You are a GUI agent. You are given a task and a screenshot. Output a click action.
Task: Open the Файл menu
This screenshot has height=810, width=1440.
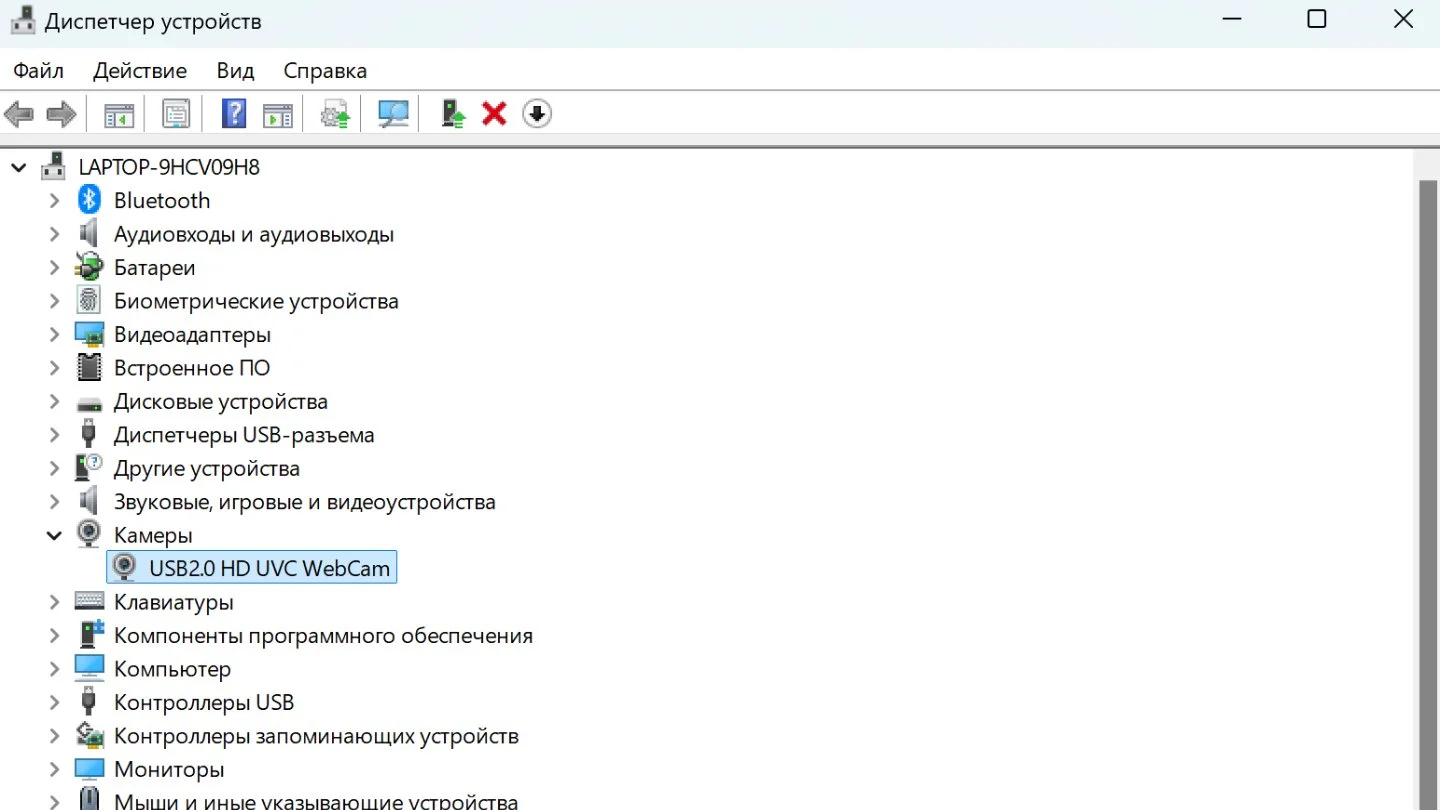(x=39, y=71)
